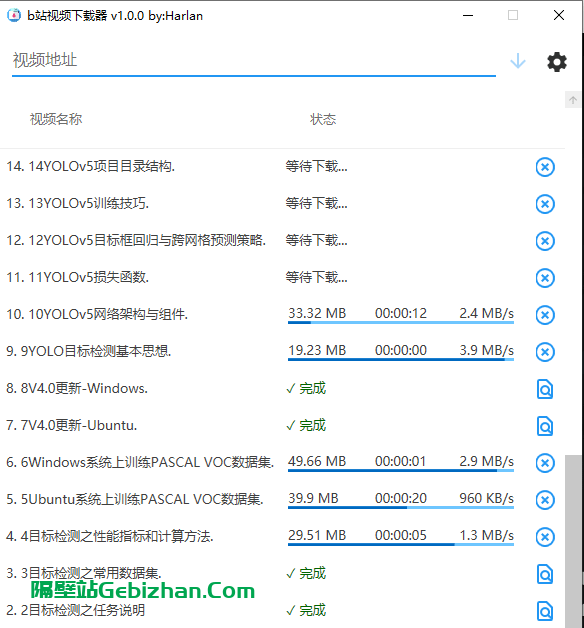Stop downloading 9YOLO目标检测基本思想
This screenshot has width=584, height=628.
pos(545,352)
